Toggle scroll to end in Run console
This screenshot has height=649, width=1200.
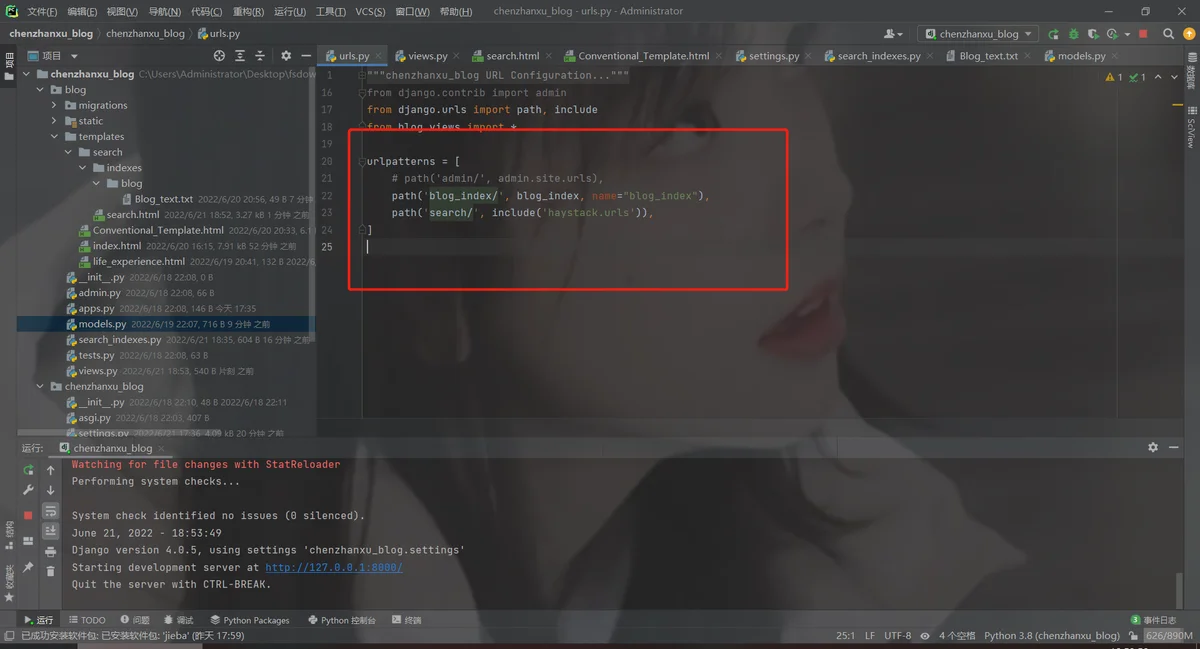[50, 531]
